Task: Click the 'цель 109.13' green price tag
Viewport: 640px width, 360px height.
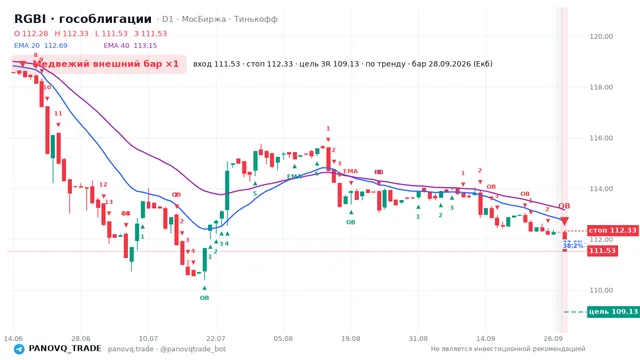Action: (x=613, y=312)
